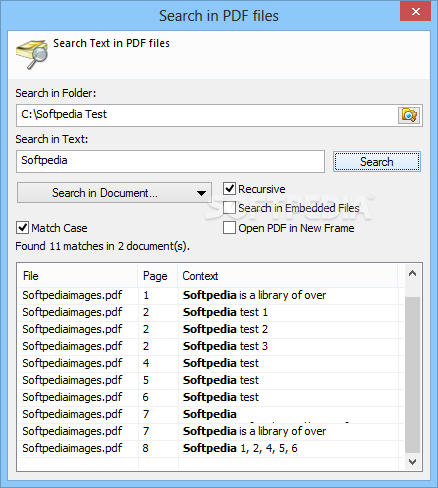Select page 7 result 'Softpedia is a library of over'

[x=211, y=431]
